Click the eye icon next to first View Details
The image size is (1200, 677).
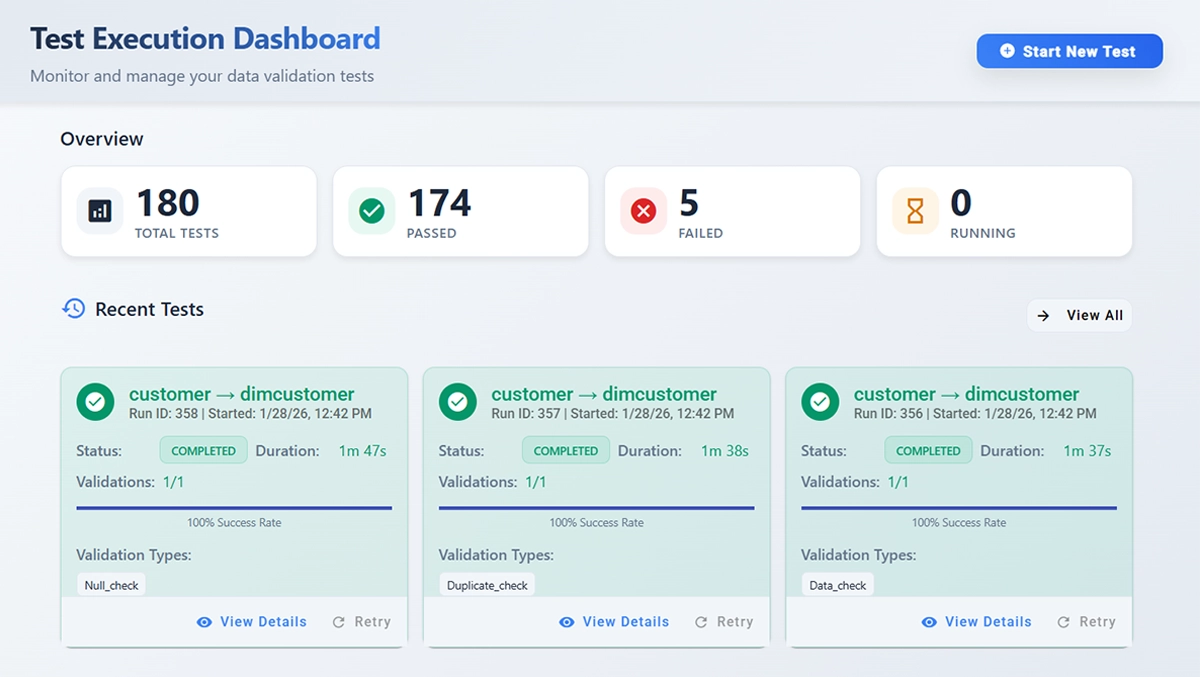(203, 621)
